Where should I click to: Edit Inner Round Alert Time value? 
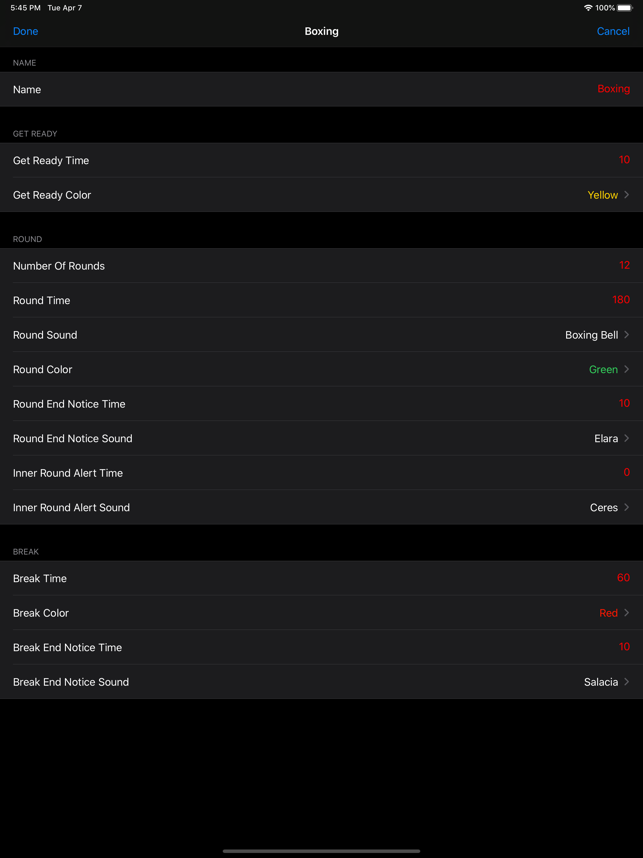(x=627, y=472)
